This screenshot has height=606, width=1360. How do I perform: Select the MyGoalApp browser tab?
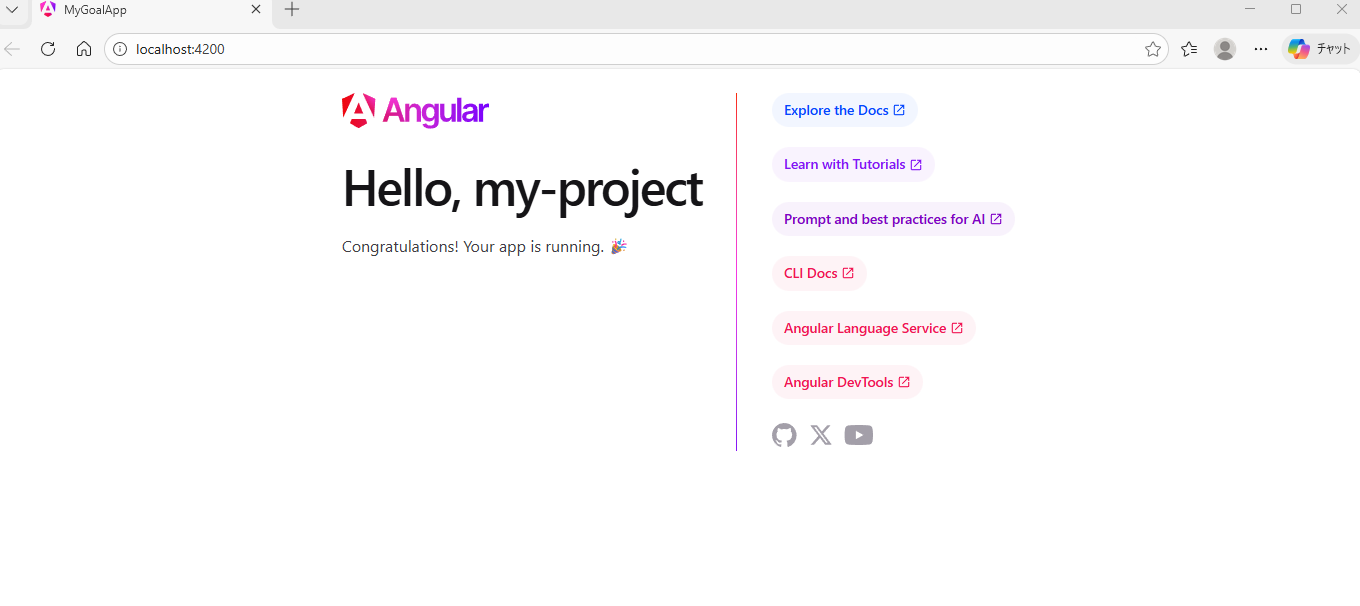pos(150,10)
